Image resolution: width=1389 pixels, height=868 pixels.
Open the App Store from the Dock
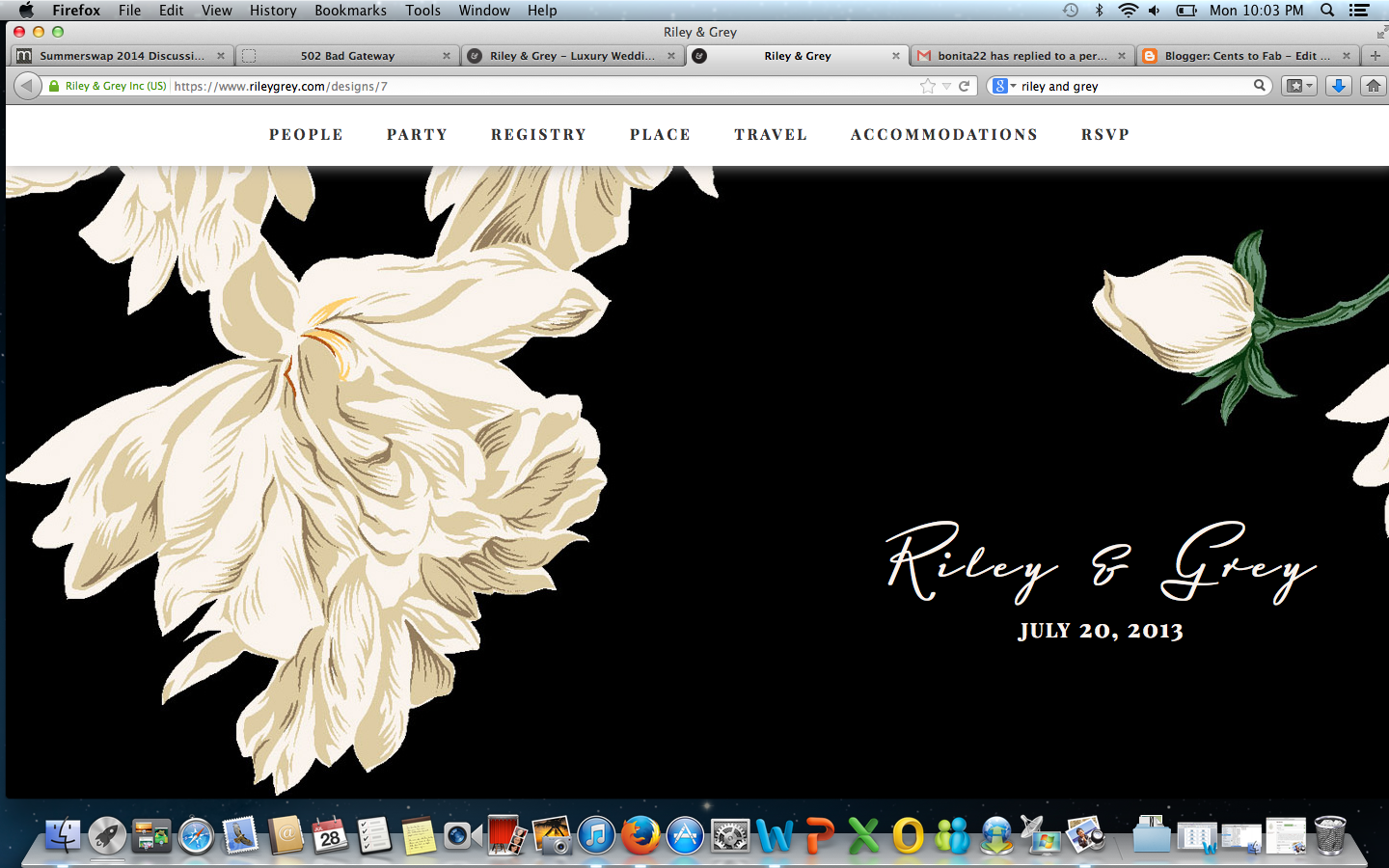tap(685, 835)
